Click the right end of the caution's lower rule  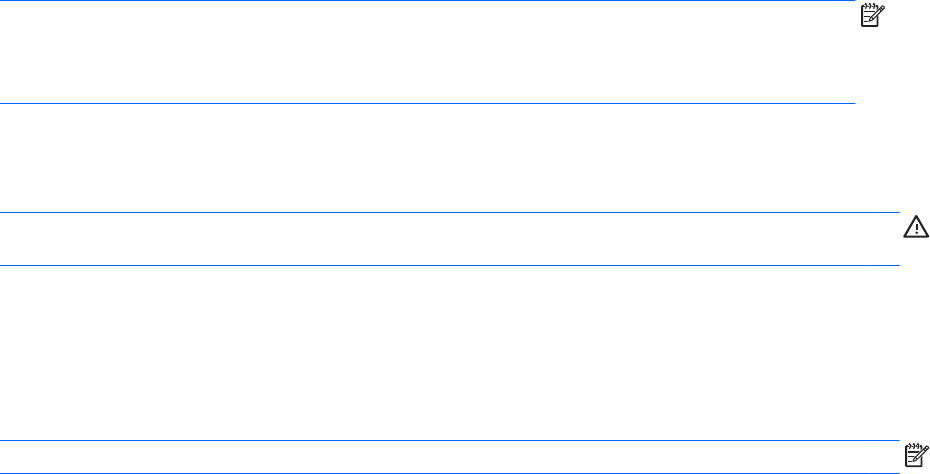(x=896, y=265)
